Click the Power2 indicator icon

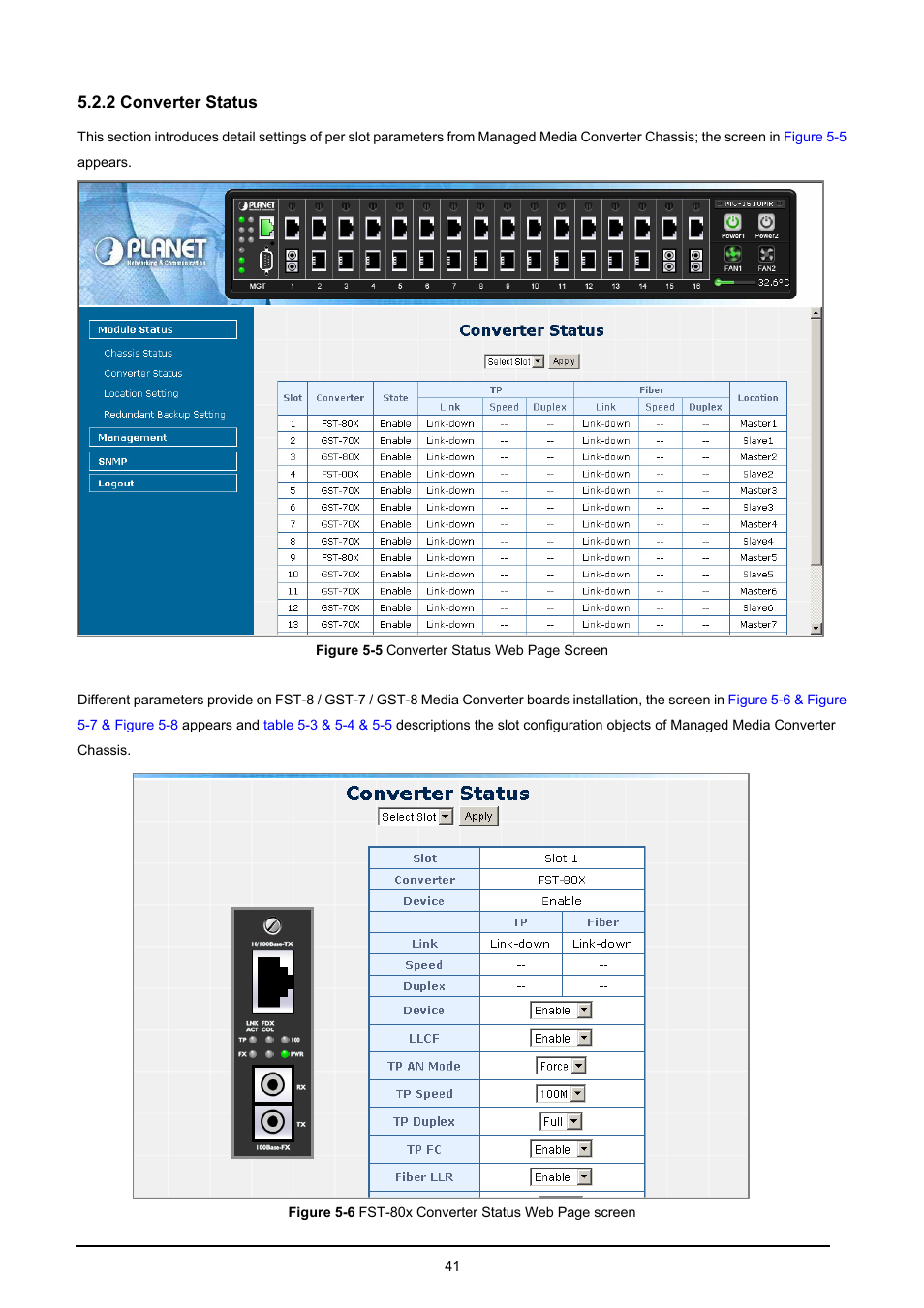pos(766,223)
